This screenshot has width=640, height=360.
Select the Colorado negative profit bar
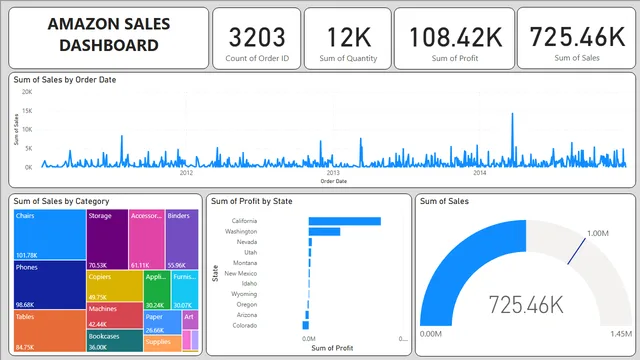[305, 325]
